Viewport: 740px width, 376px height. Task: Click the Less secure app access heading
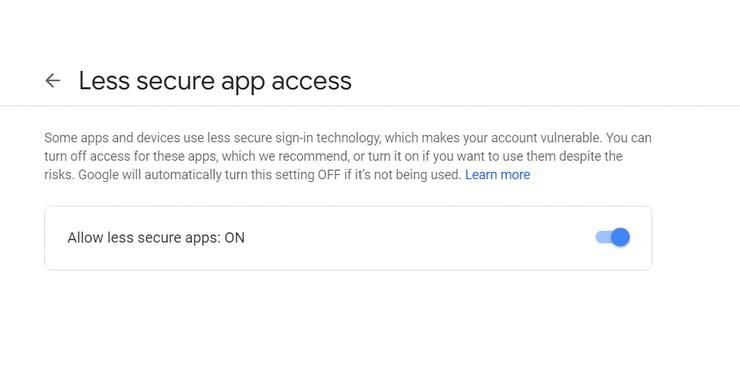click(215, 81)
